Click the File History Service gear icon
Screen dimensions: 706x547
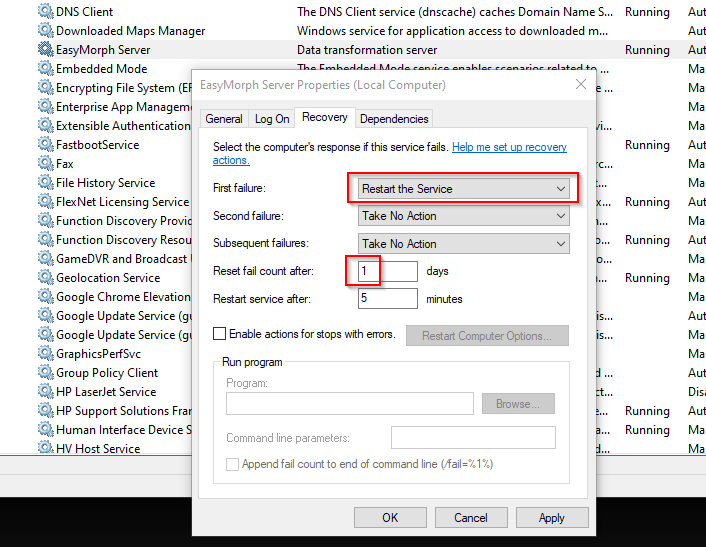coord(46,183)
